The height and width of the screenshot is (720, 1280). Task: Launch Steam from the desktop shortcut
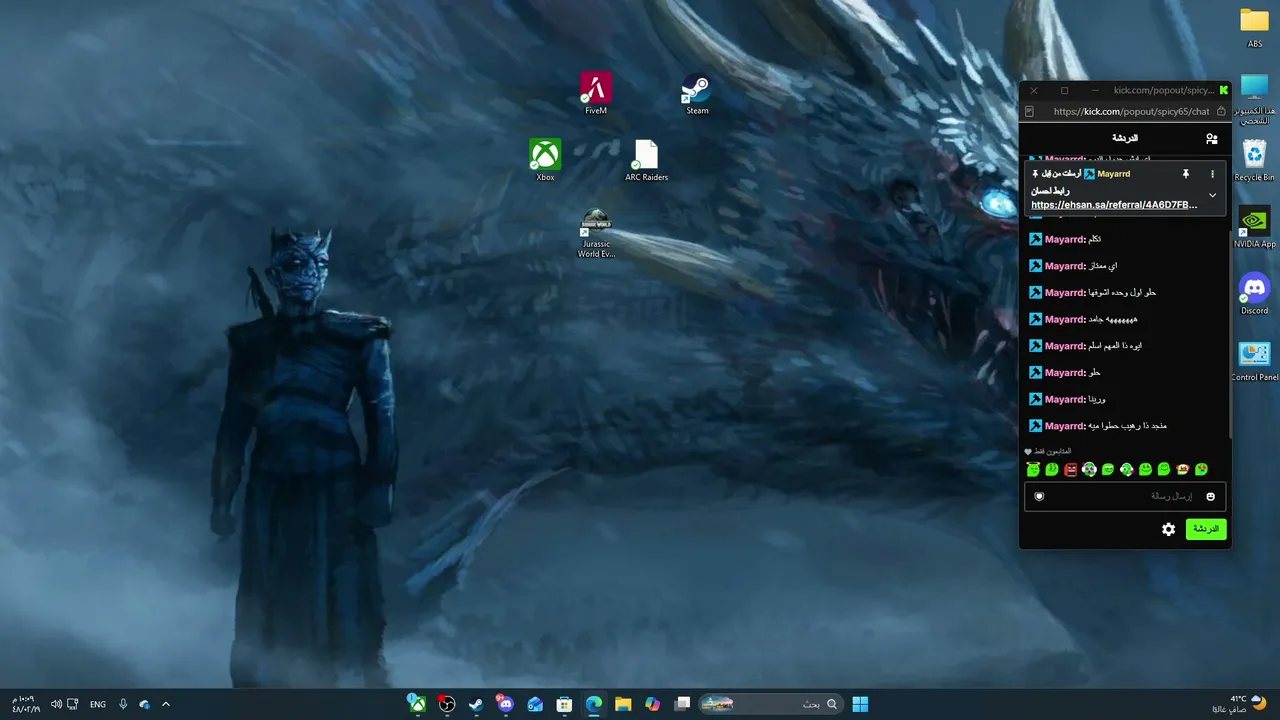pyautogui.click(x=697, y=93)
